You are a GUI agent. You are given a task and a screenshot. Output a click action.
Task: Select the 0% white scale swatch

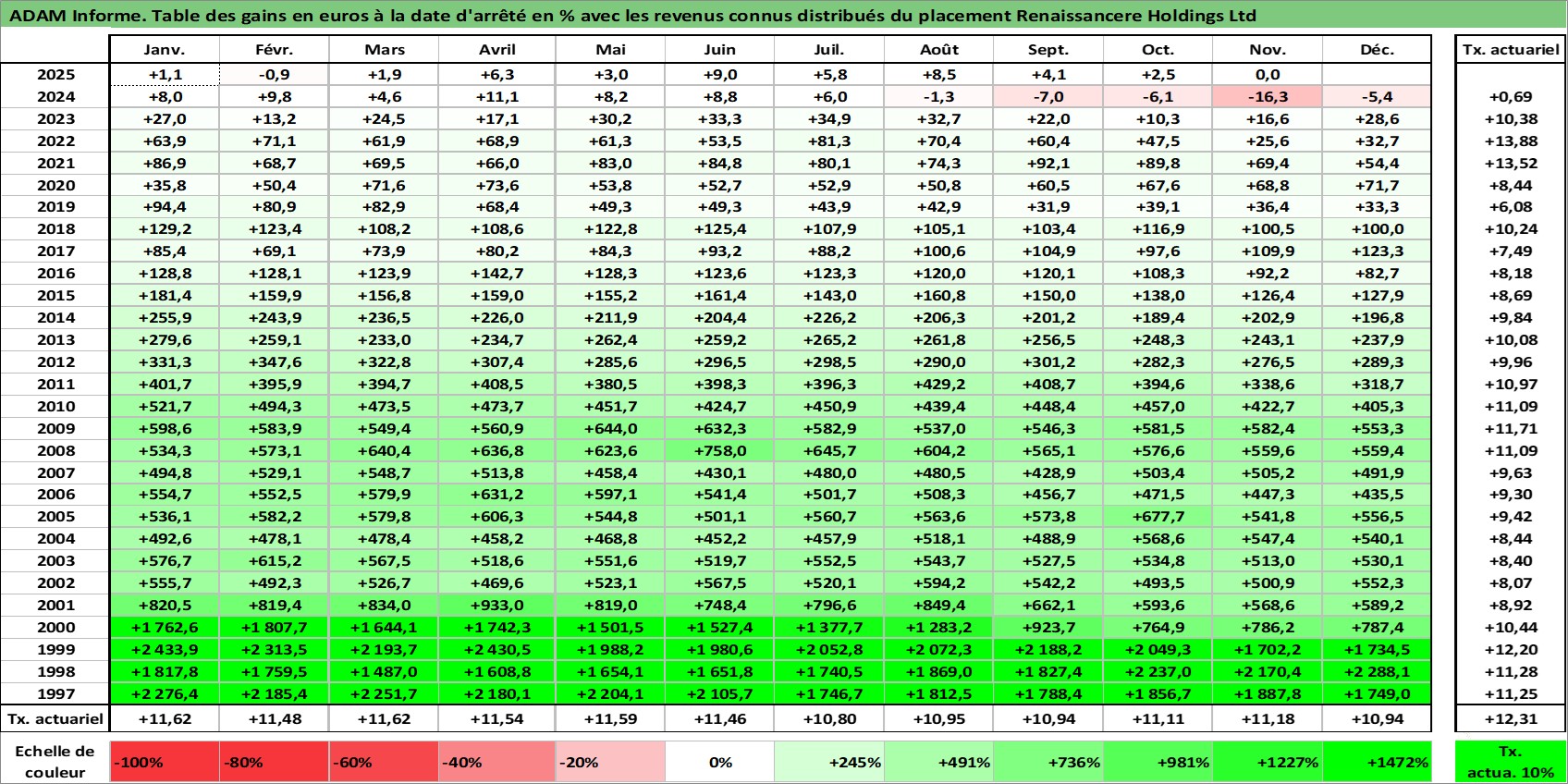pyautogui.click(x=720, y=762)
